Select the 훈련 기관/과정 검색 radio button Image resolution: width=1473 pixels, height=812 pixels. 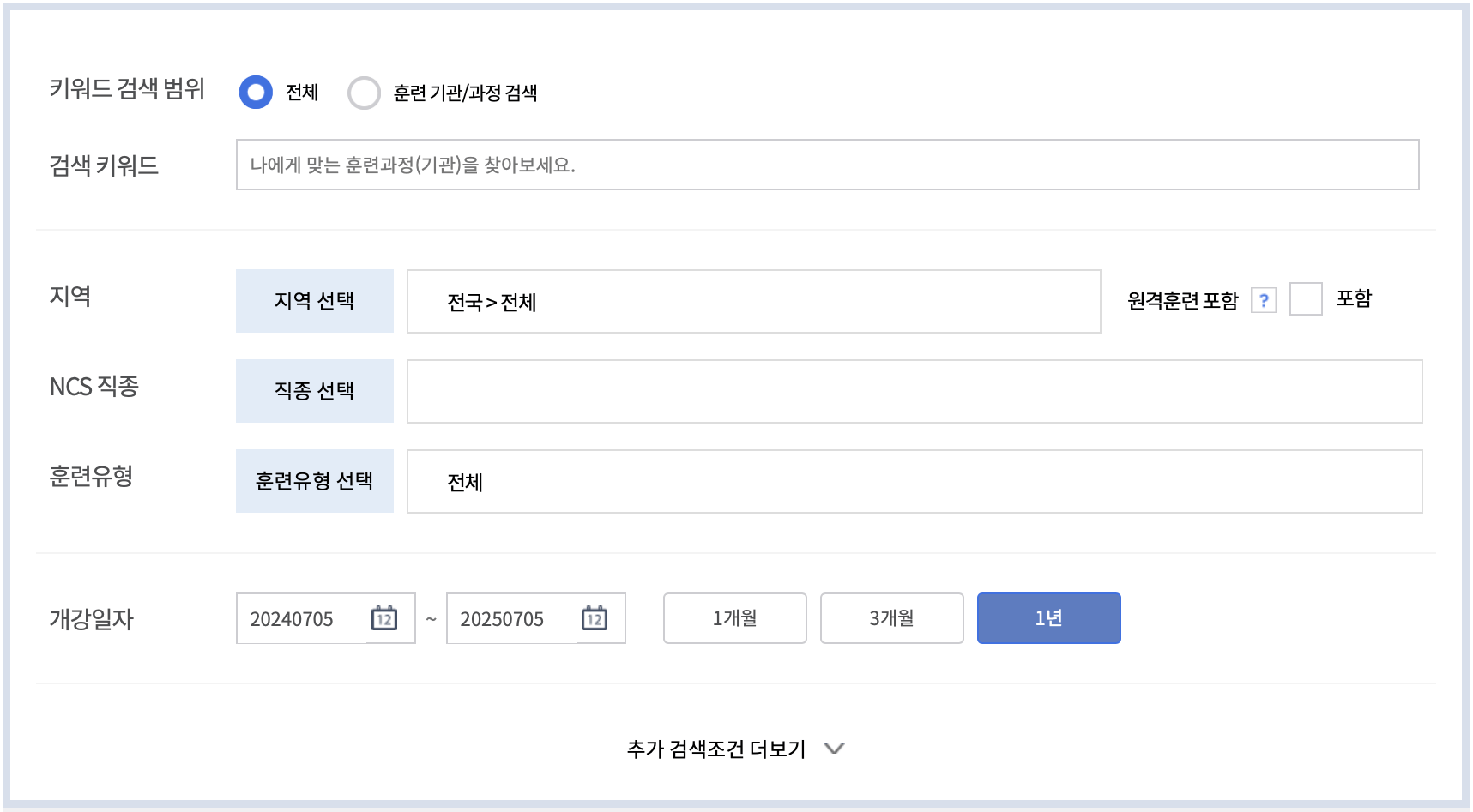[365, 92]
